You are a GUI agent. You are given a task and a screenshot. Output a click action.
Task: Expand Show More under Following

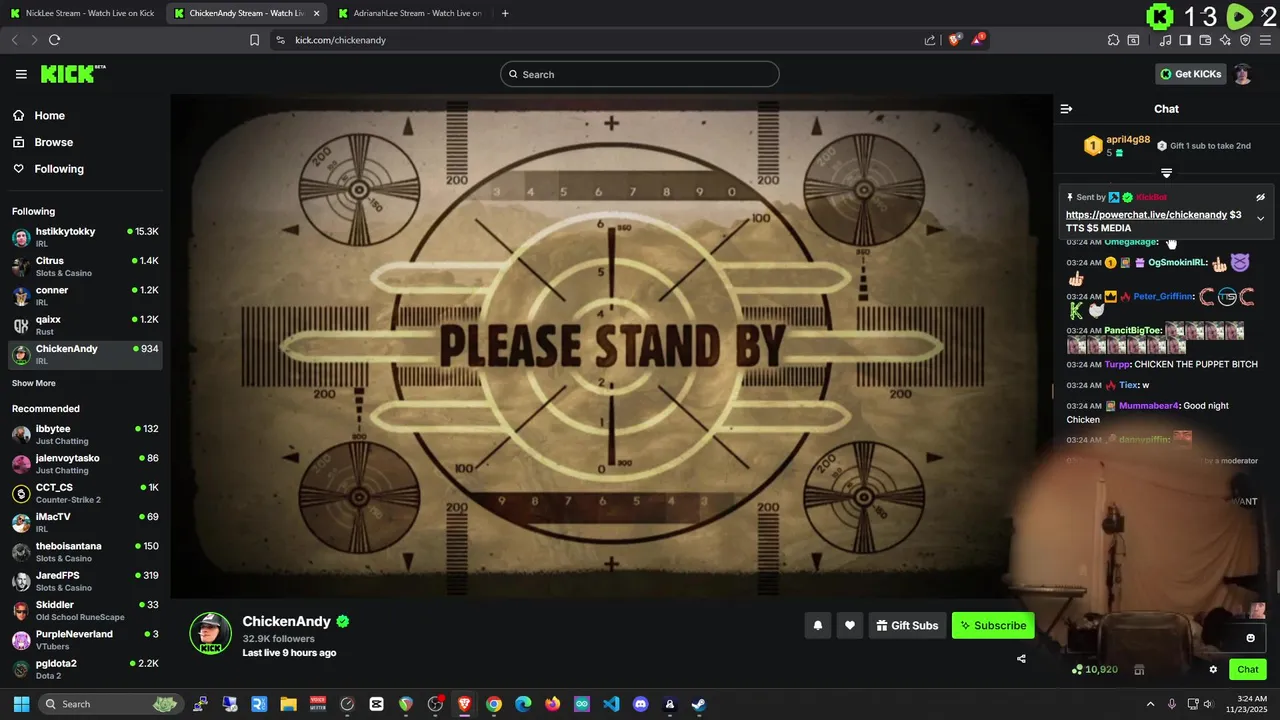pyautogui.click(x=34, y=383)
